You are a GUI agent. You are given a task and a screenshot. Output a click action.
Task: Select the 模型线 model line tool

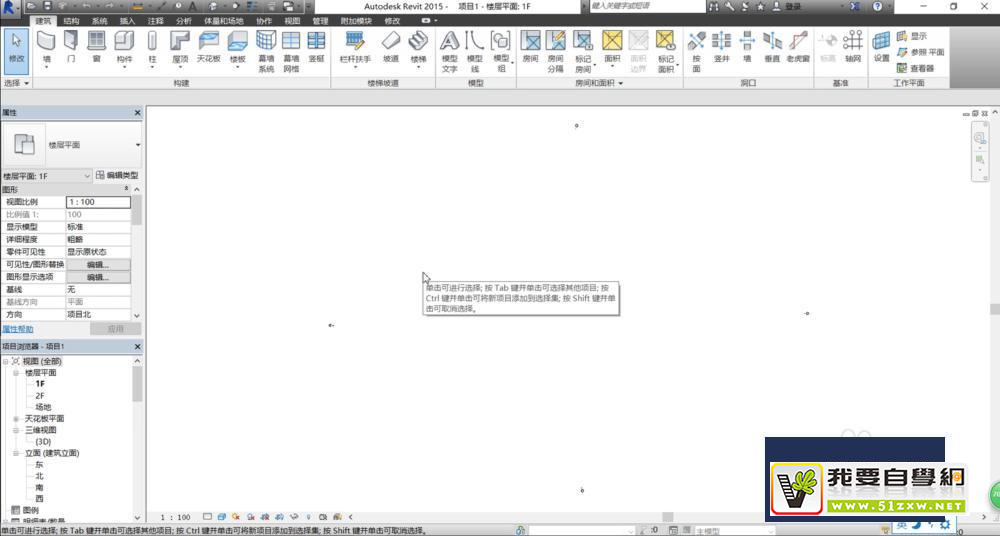pyautogui.click(x=474, y=51)
